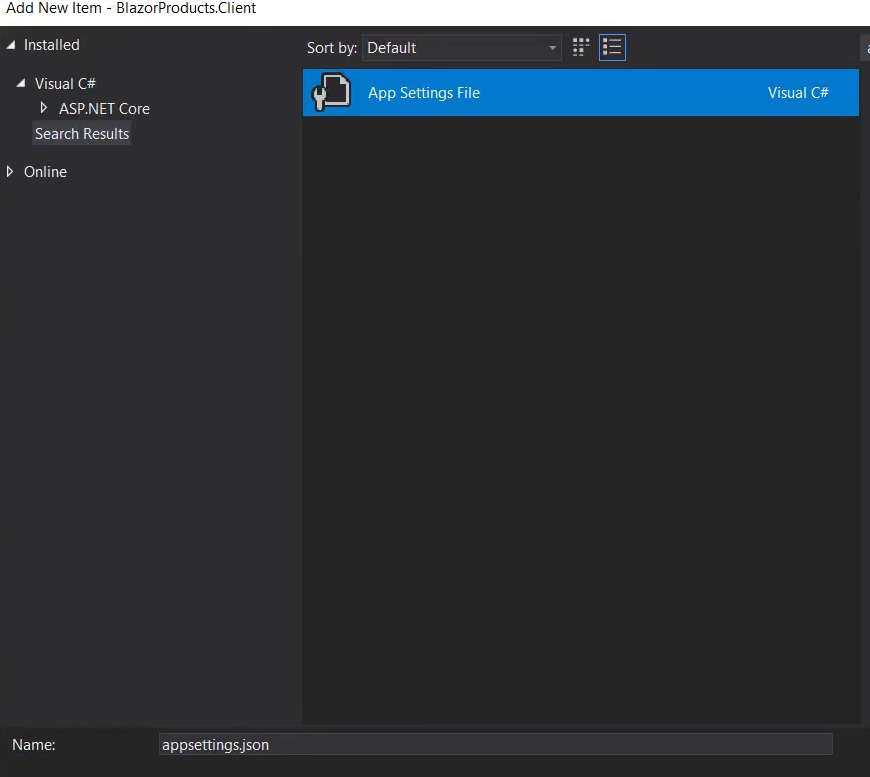Select the ASP.NET Core category label
The width and height of the screenshot is (870, 777).
click(x=104, y=109)
